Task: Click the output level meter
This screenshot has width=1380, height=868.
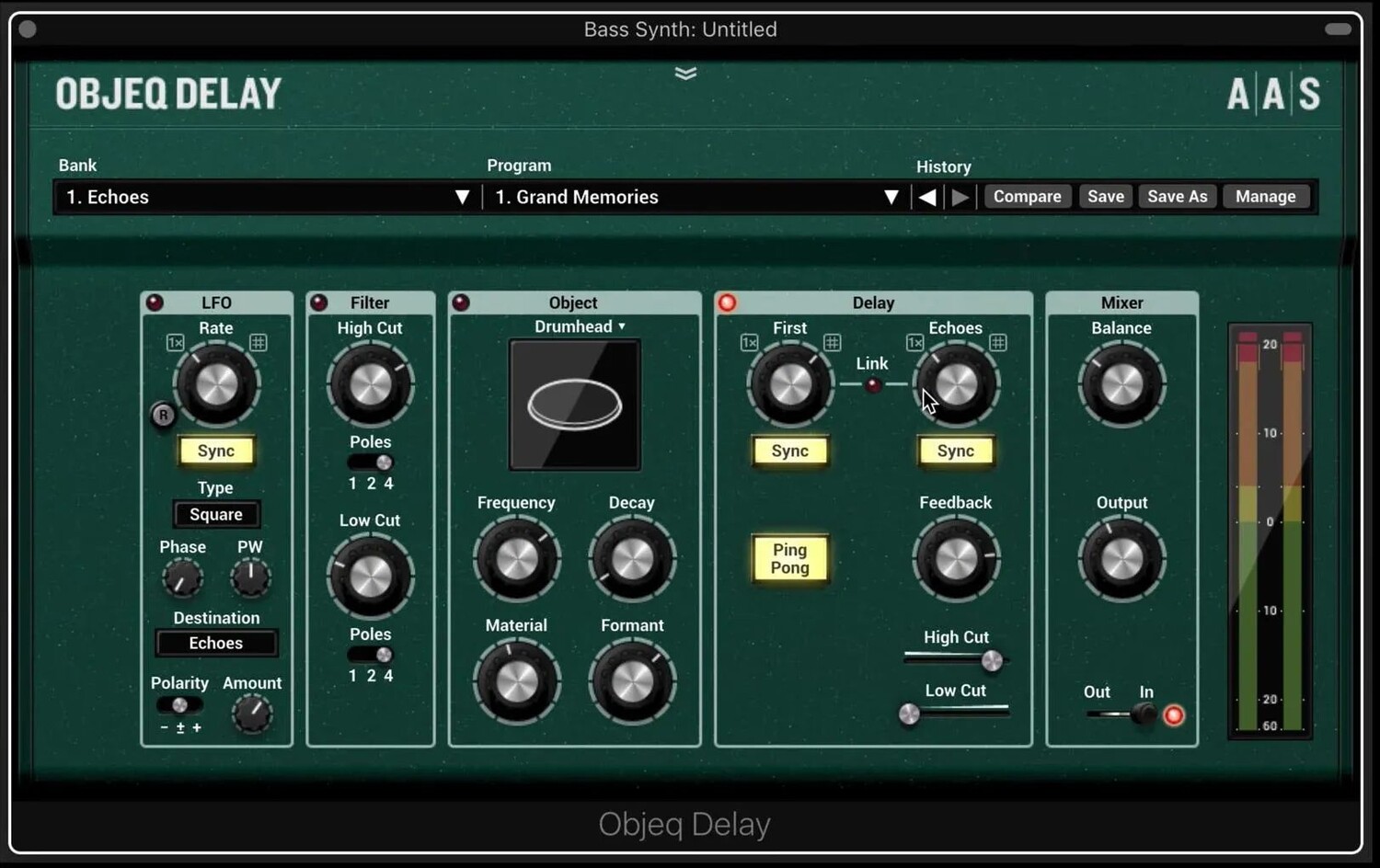Action: [x=1271, y=531]
